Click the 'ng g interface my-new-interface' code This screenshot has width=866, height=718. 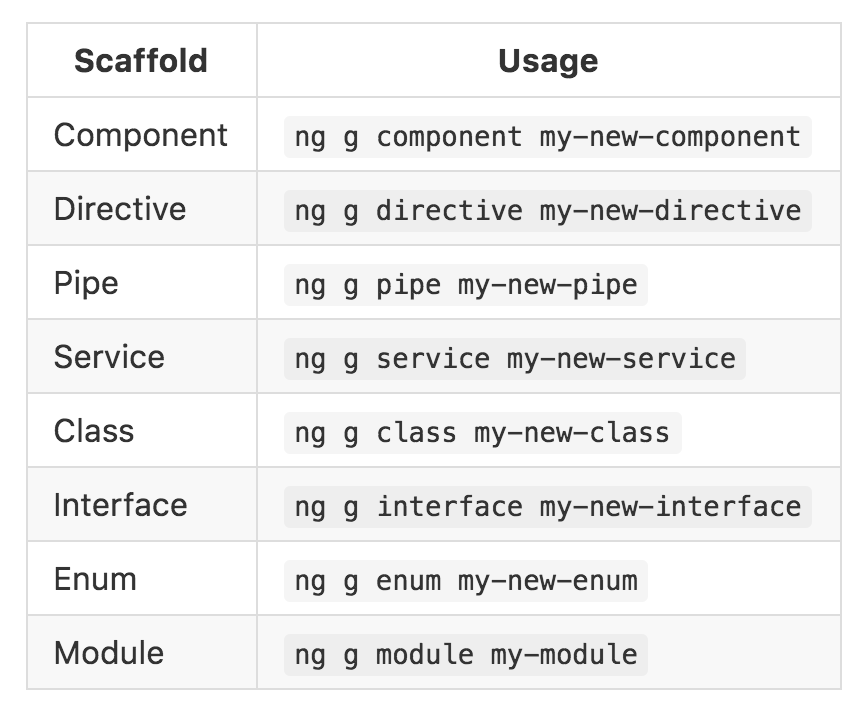547,506
